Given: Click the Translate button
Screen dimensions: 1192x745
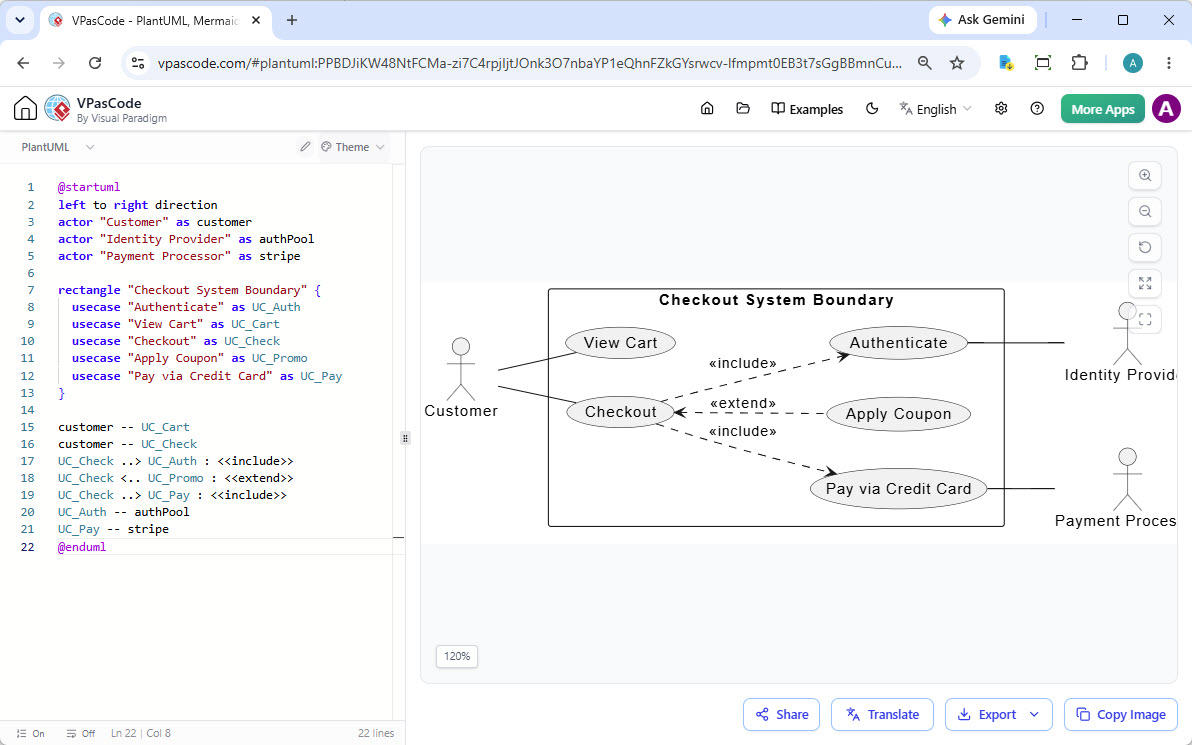Looking at the screenshot, I should tap(882, 715).
